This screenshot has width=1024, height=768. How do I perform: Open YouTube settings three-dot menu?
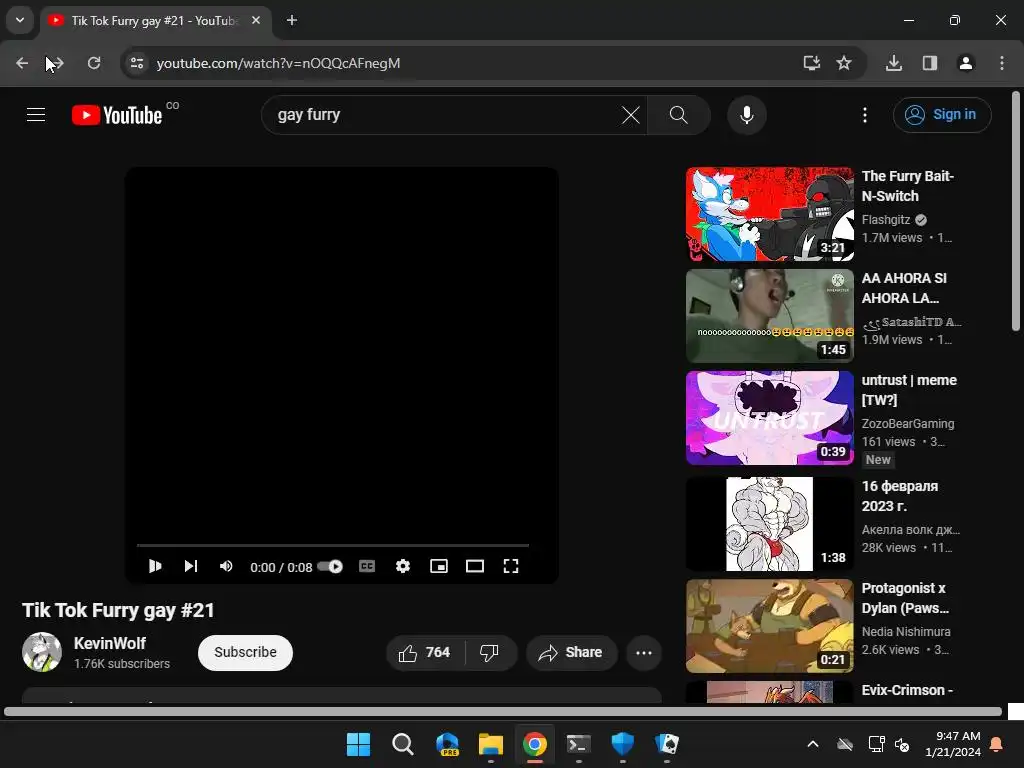click(x=865, y=115)
